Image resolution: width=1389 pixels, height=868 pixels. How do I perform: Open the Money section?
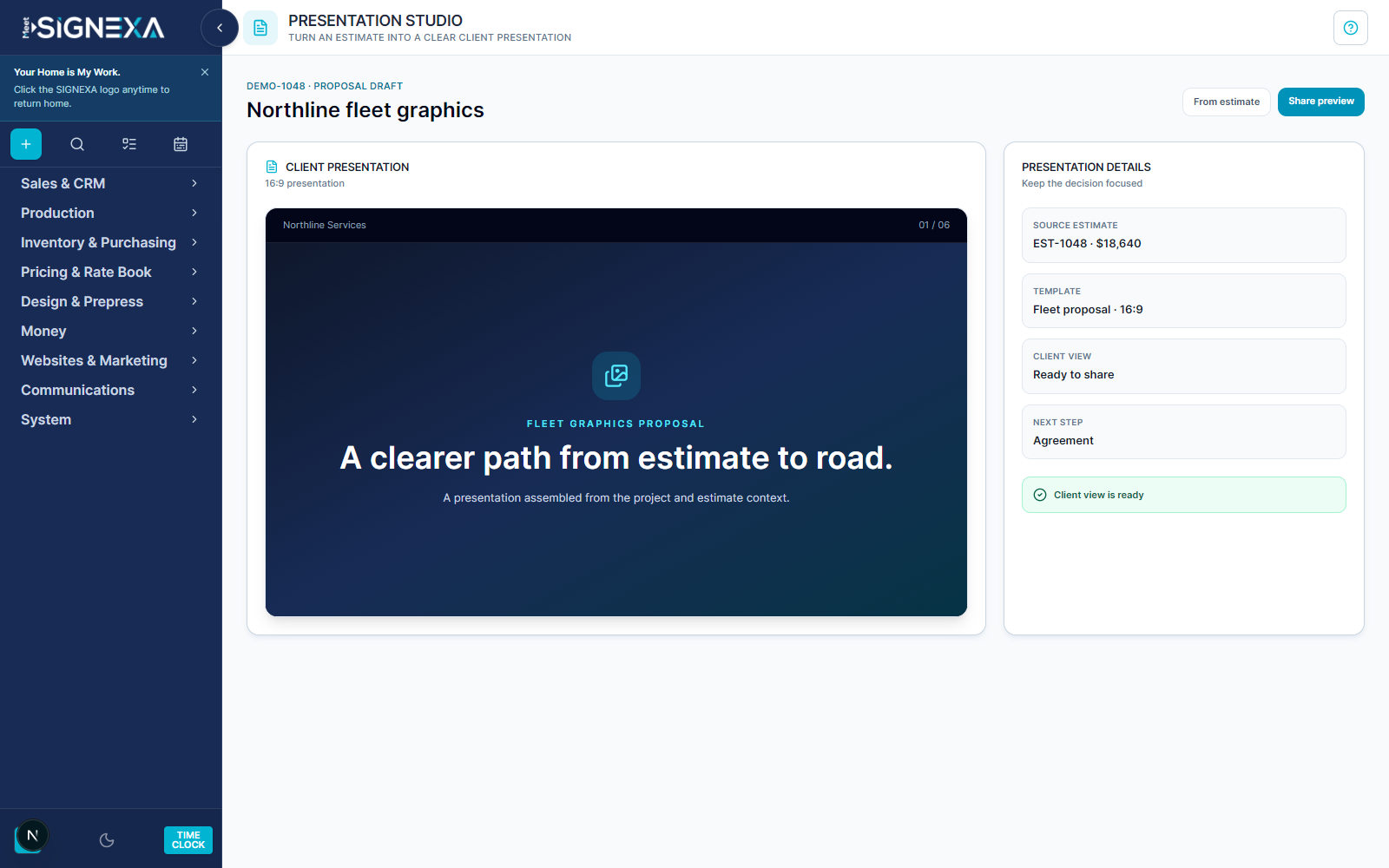(x=110, y=331)
